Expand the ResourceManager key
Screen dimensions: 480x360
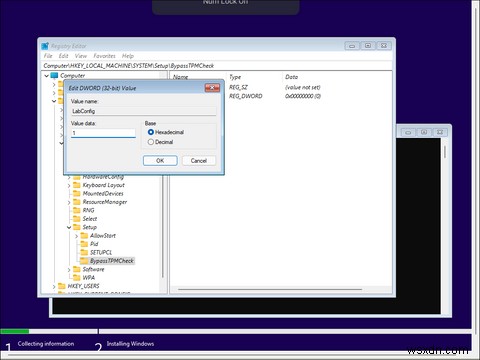click(69, 202)
